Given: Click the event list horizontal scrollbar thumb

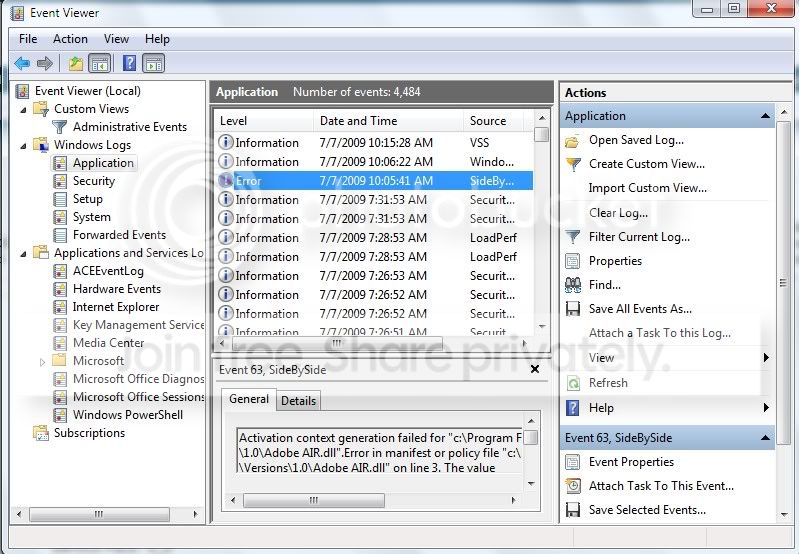Looking at the screenshot, I should click(x=336, y=343).
